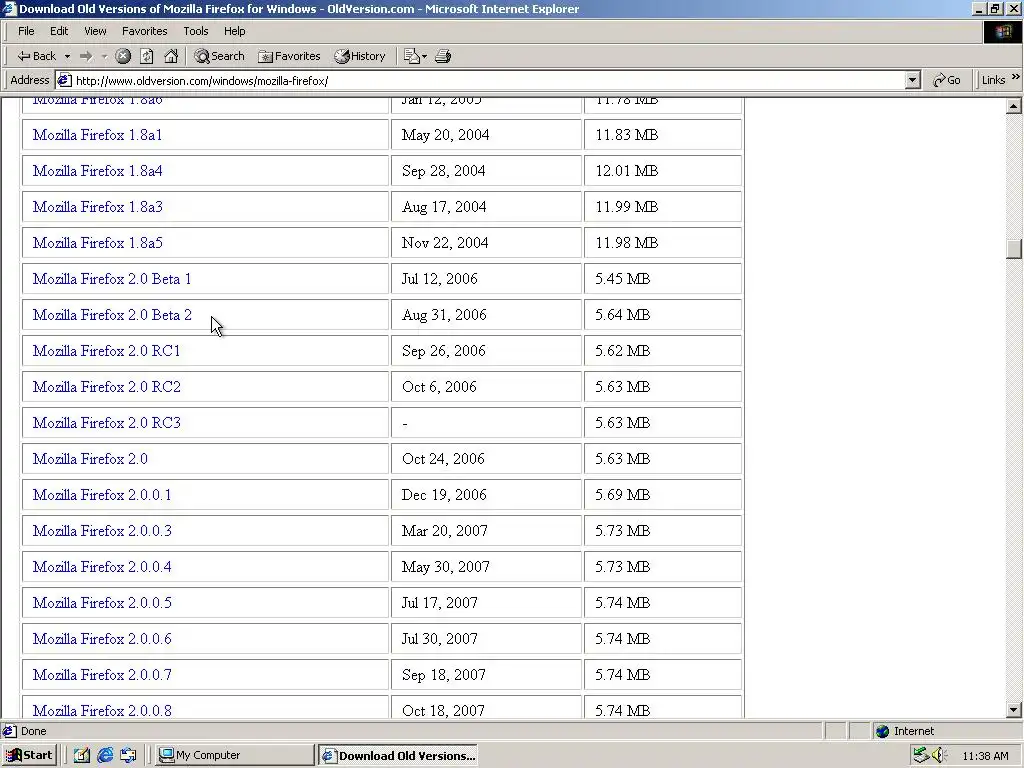The image size is (1024, 768).
Task: Click the Windows logo throbber icon
Action: coord(1002,31)
